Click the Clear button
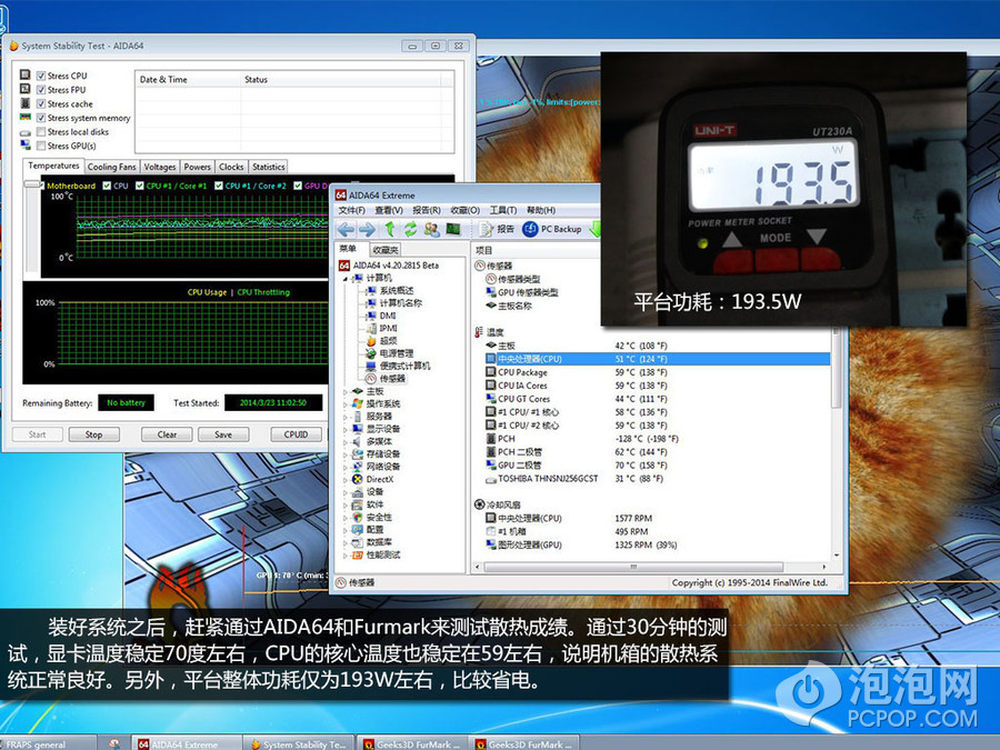The height and width of the screenshot is (750, 1000). [x=166, y=434]
